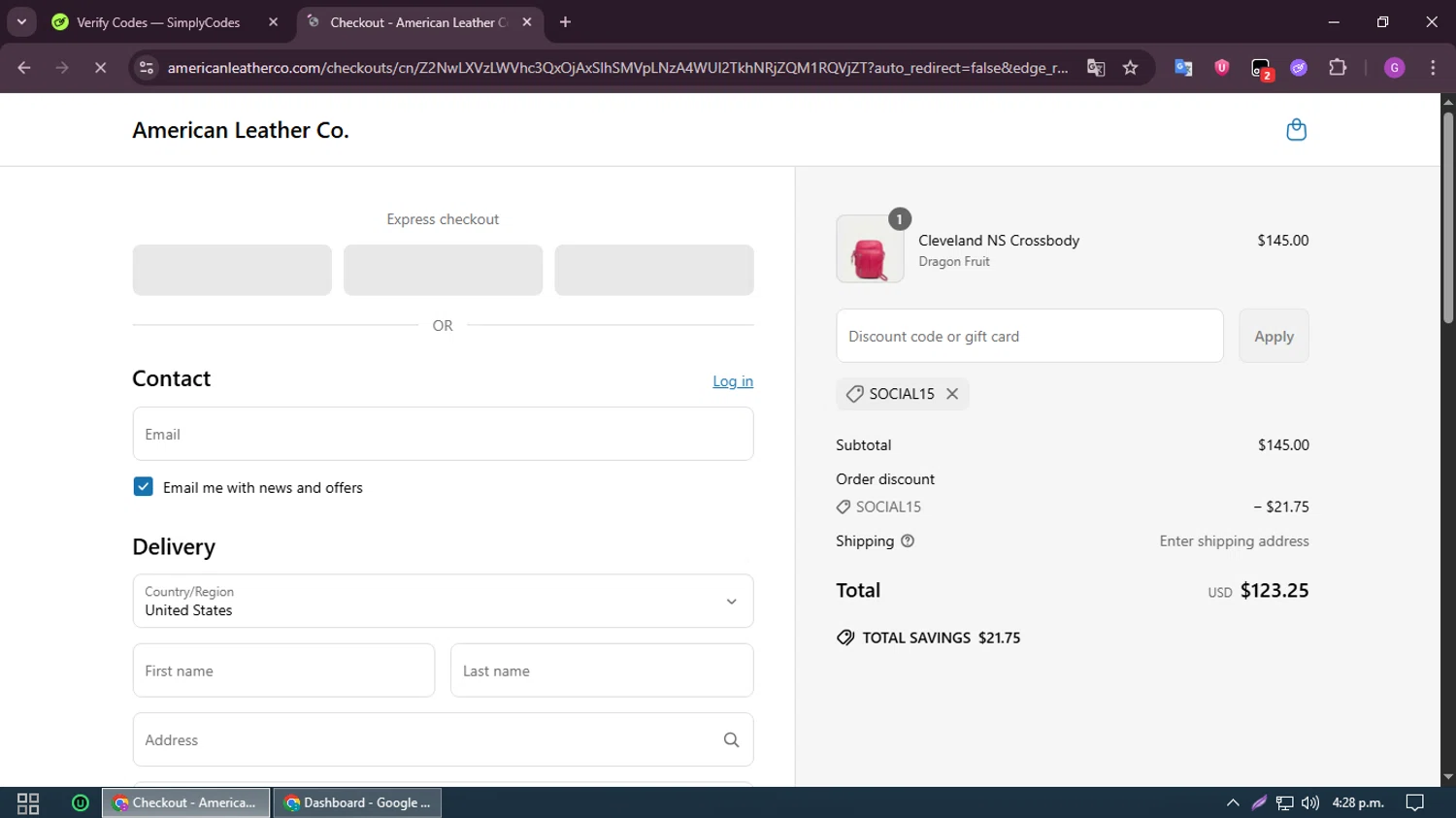
Task: Open the volume speaker tray icon
Action: tap(1310, 803)
